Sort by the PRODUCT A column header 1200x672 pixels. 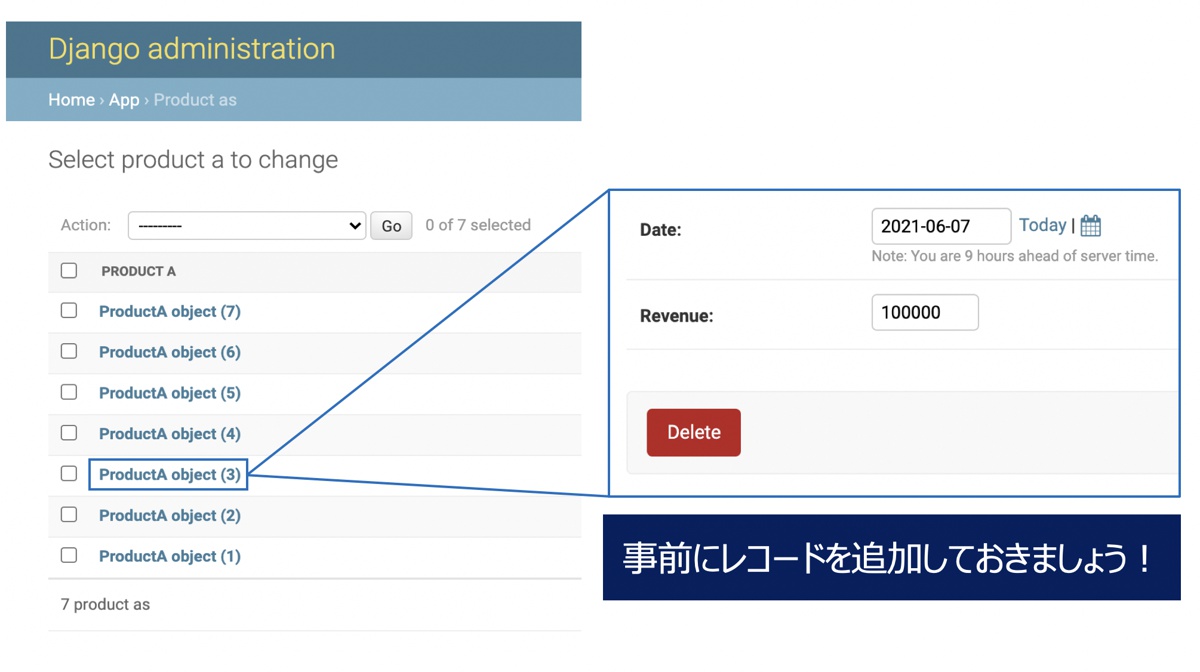click(x=138, y=271)
